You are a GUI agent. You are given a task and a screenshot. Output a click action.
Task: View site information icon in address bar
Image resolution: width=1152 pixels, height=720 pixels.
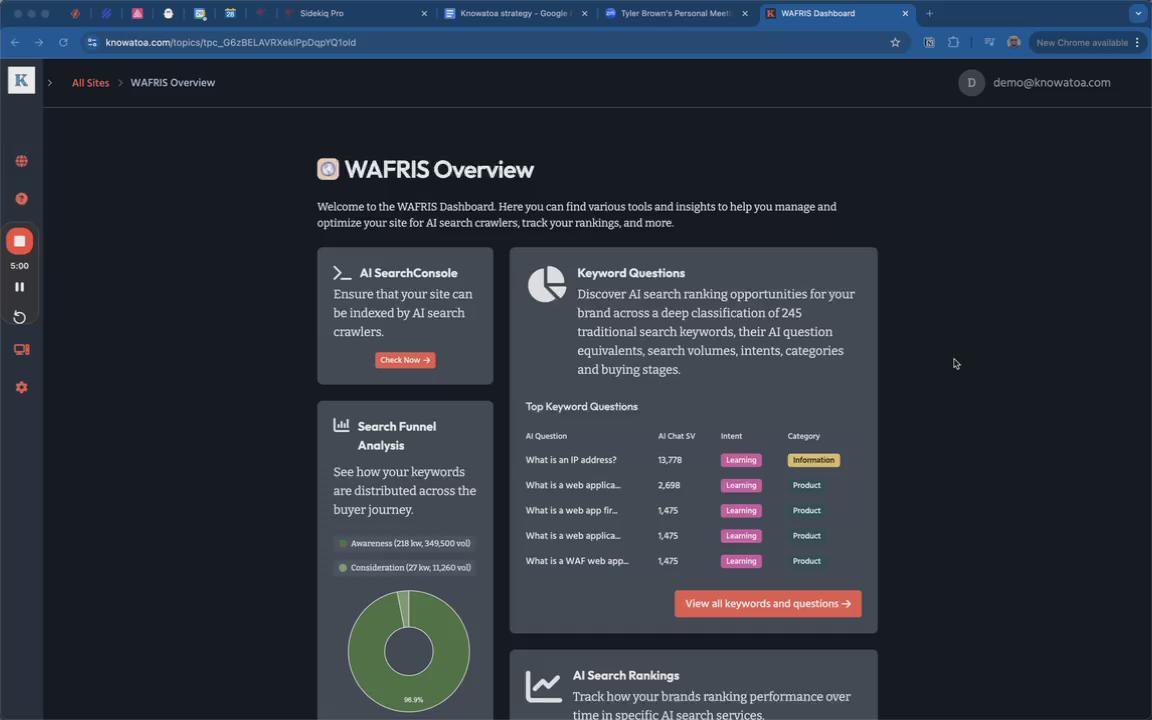[x=92, y=43]
